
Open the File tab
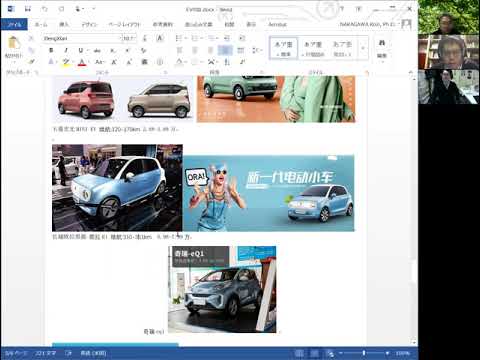click(14, 24)
